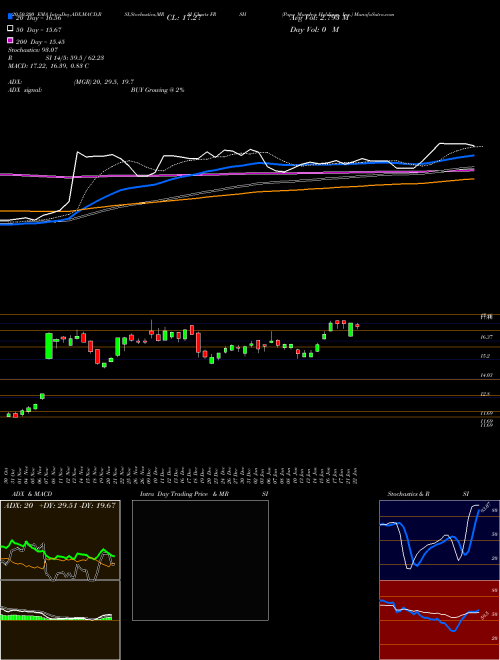The image size is (500, 660).
Task: Click the white 50 Day legend swatch
Action: 10,29
